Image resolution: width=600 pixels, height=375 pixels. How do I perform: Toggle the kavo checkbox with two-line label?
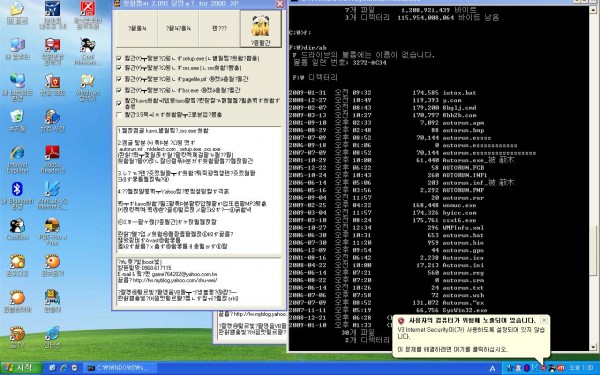(119, 103)
